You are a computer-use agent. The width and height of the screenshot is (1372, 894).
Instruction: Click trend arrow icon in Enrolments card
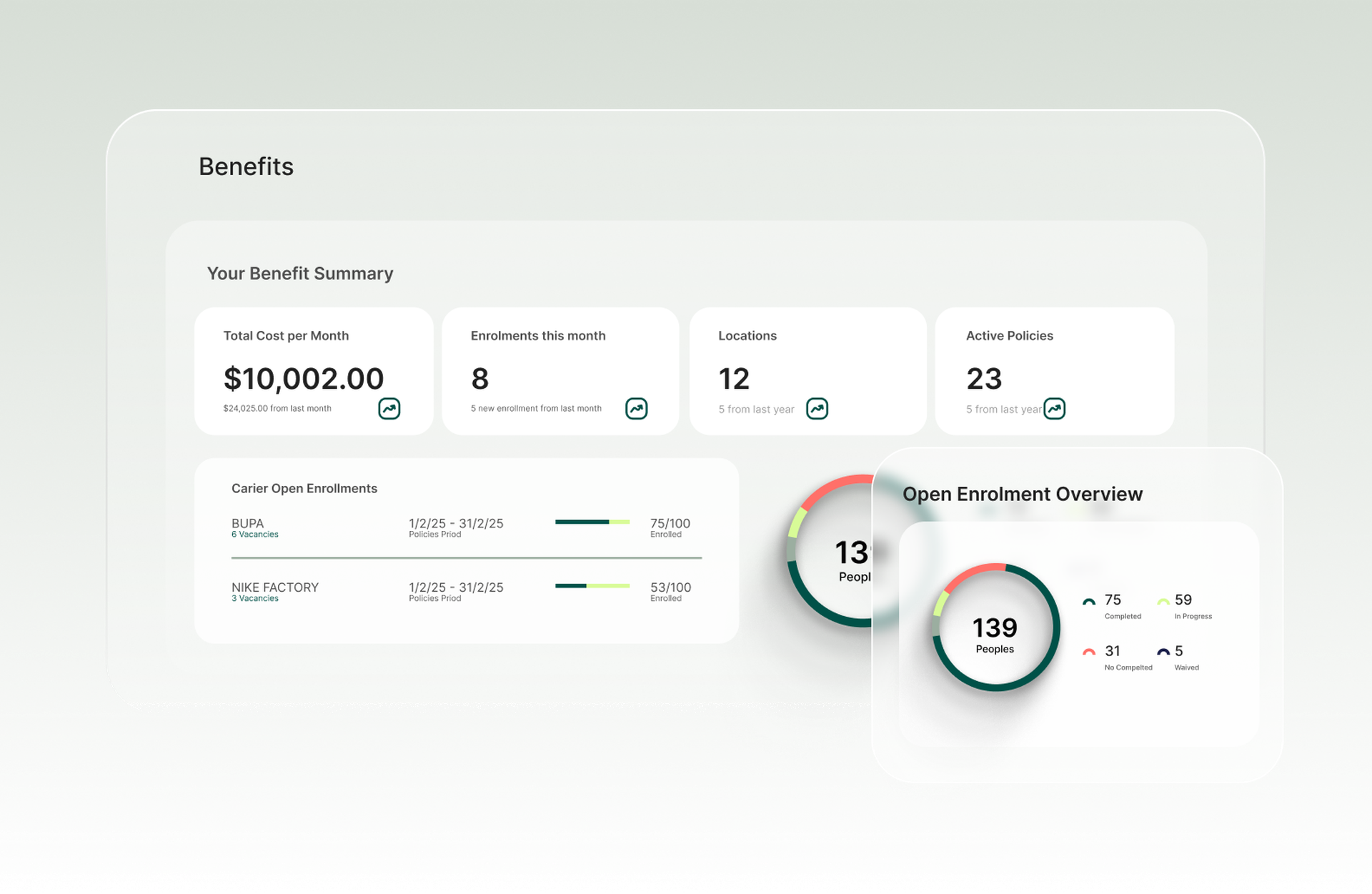click(636, 409)
